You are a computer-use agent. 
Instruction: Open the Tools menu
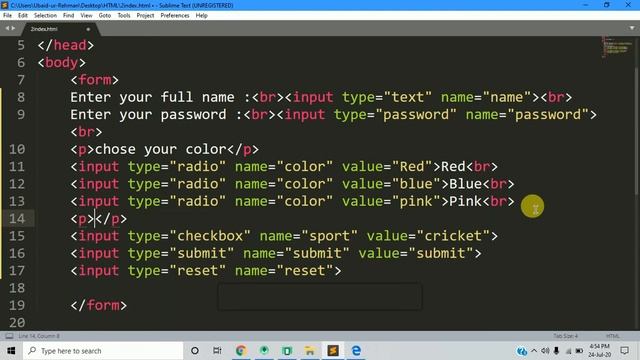click(124, 16)
